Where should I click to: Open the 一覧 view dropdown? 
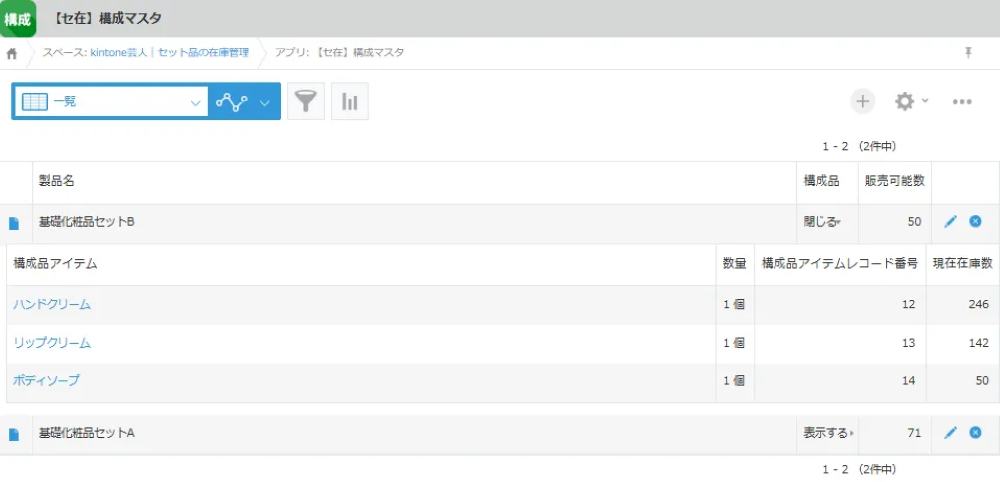(x=110, y=102)
